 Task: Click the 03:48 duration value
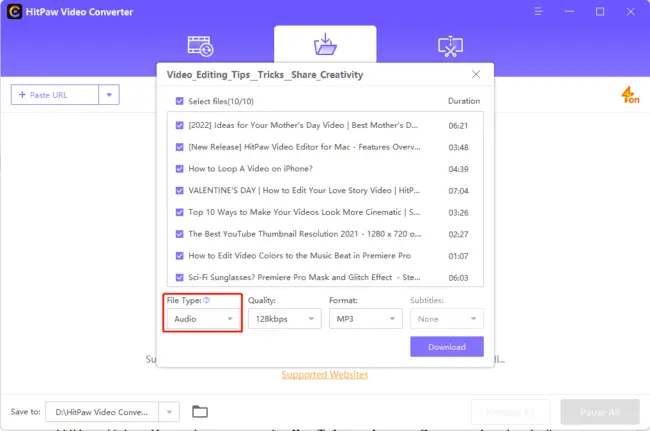458,147
